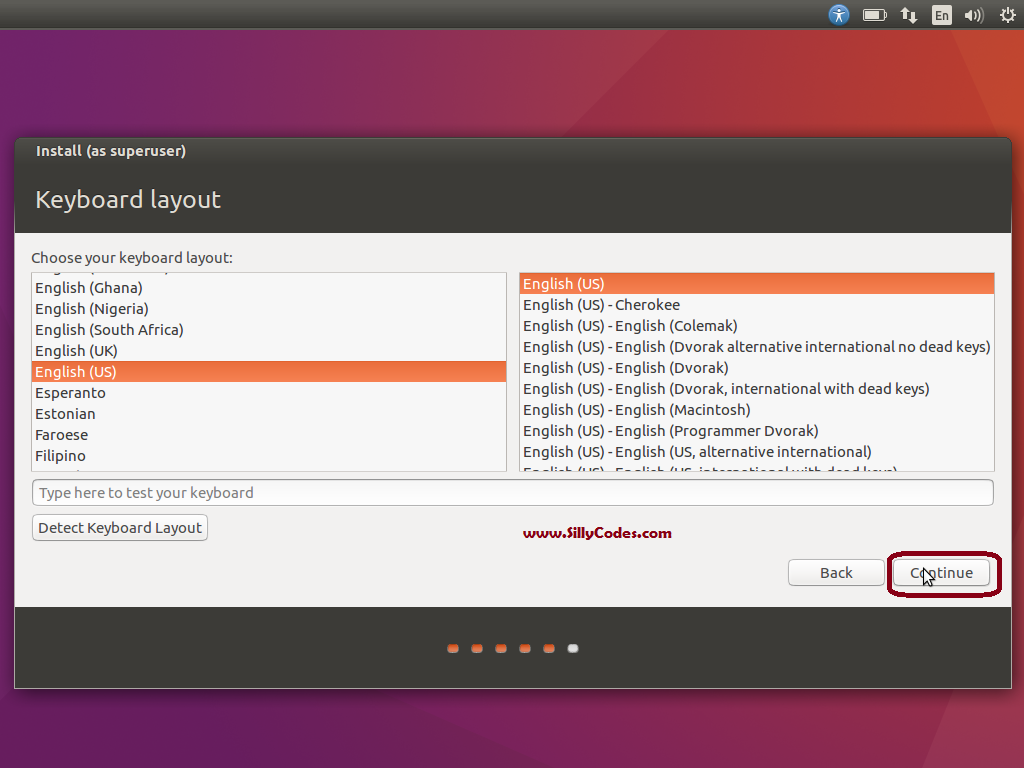Click Detect Keyboard Layout button
The image size is (1024, 768).
(120, 528)
